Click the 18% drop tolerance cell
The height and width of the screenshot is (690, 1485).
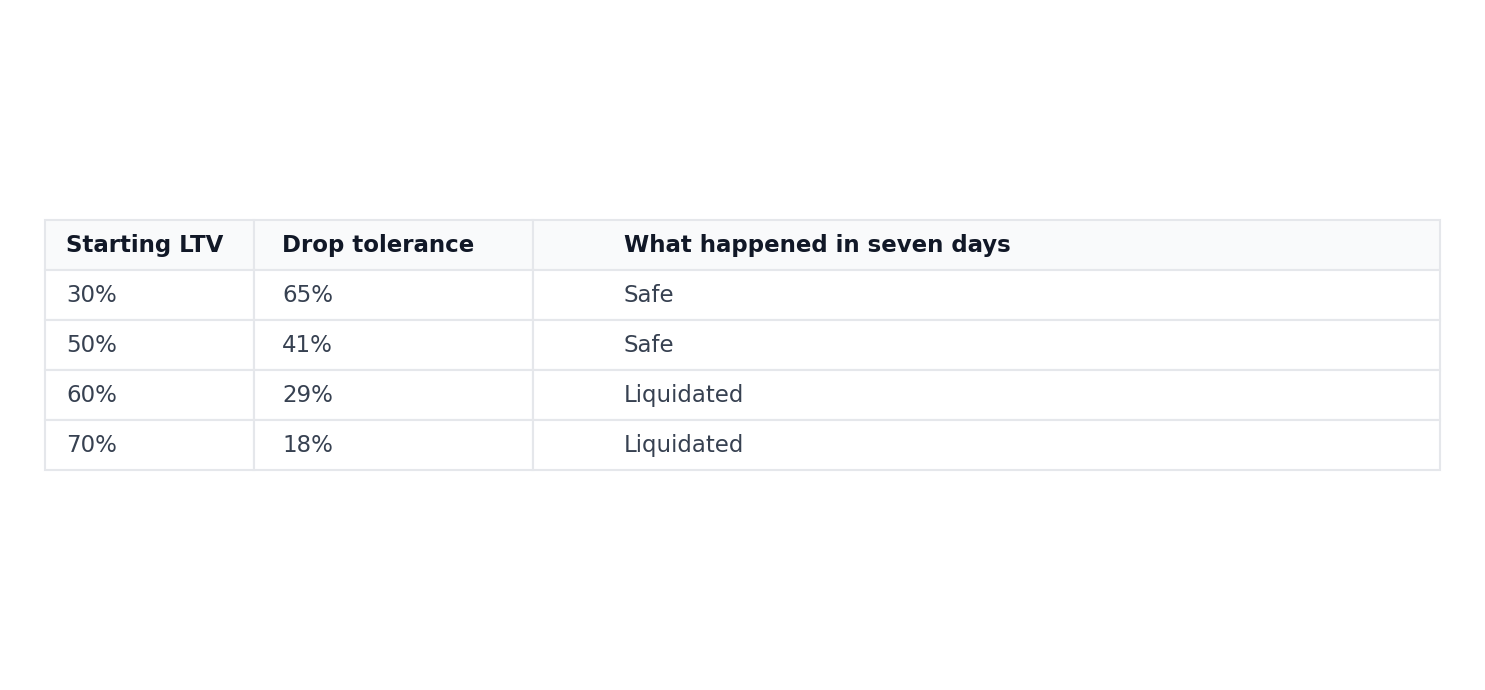(x=307, y=445)
